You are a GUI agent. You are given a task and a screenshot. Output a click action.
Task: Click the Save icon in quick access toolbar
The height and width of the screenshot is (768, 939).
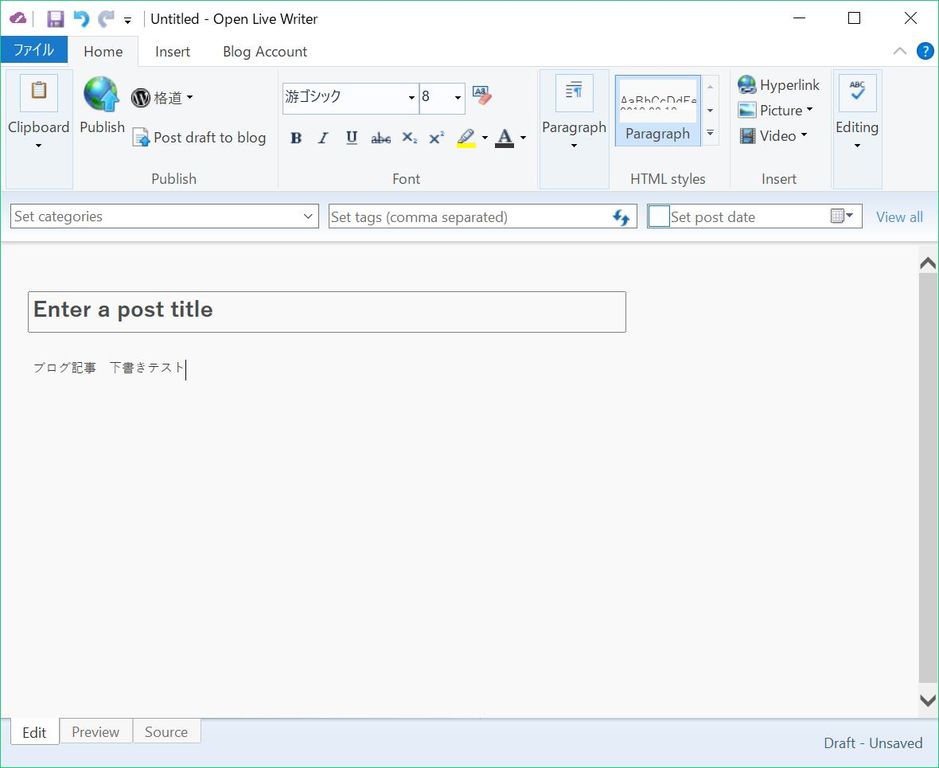tap(55, 19)
